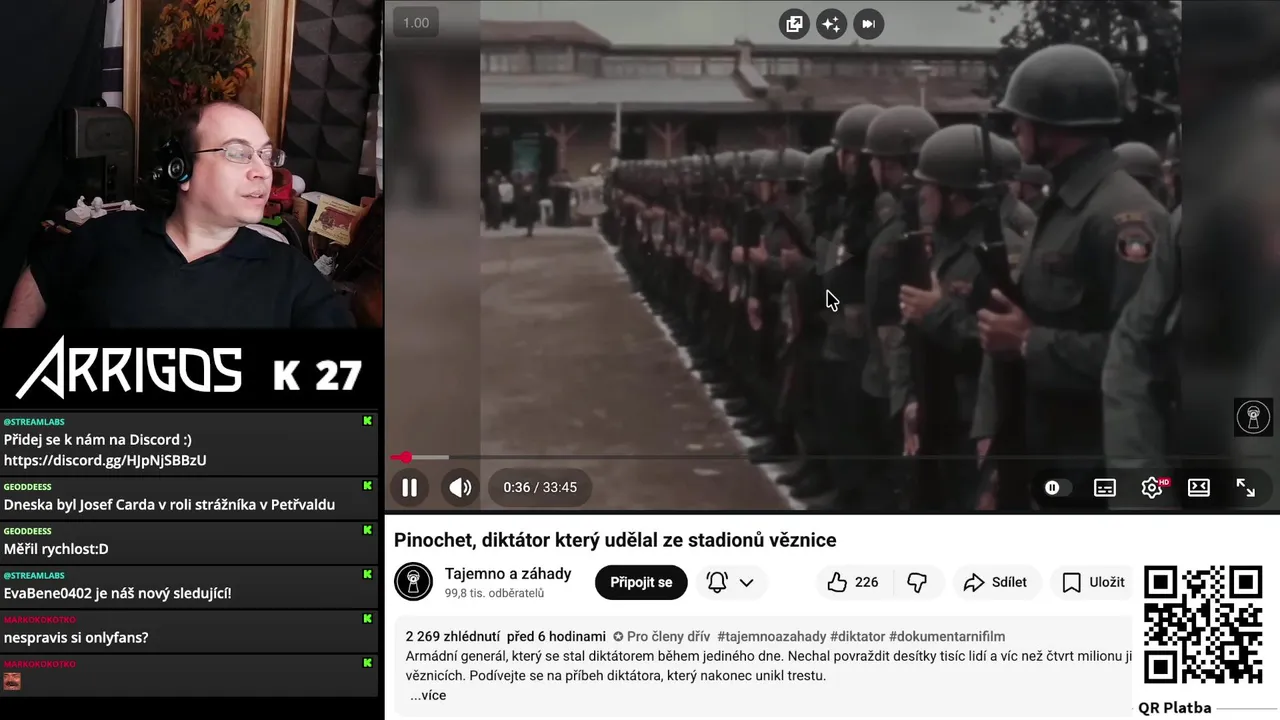Click green badge on EvaBene0402 message
1280x720 pixels.
pyautogui.click(x=368, y=575)
